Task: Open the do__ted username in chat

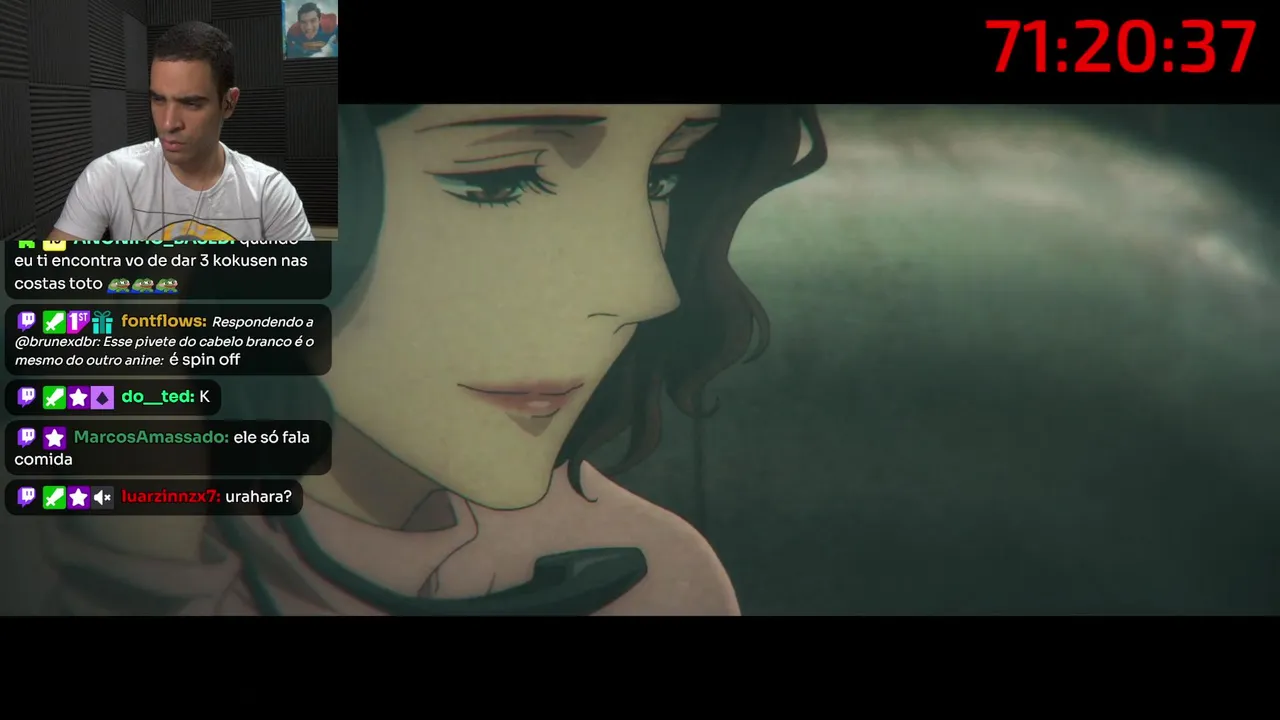Action: tap(158, 397)
